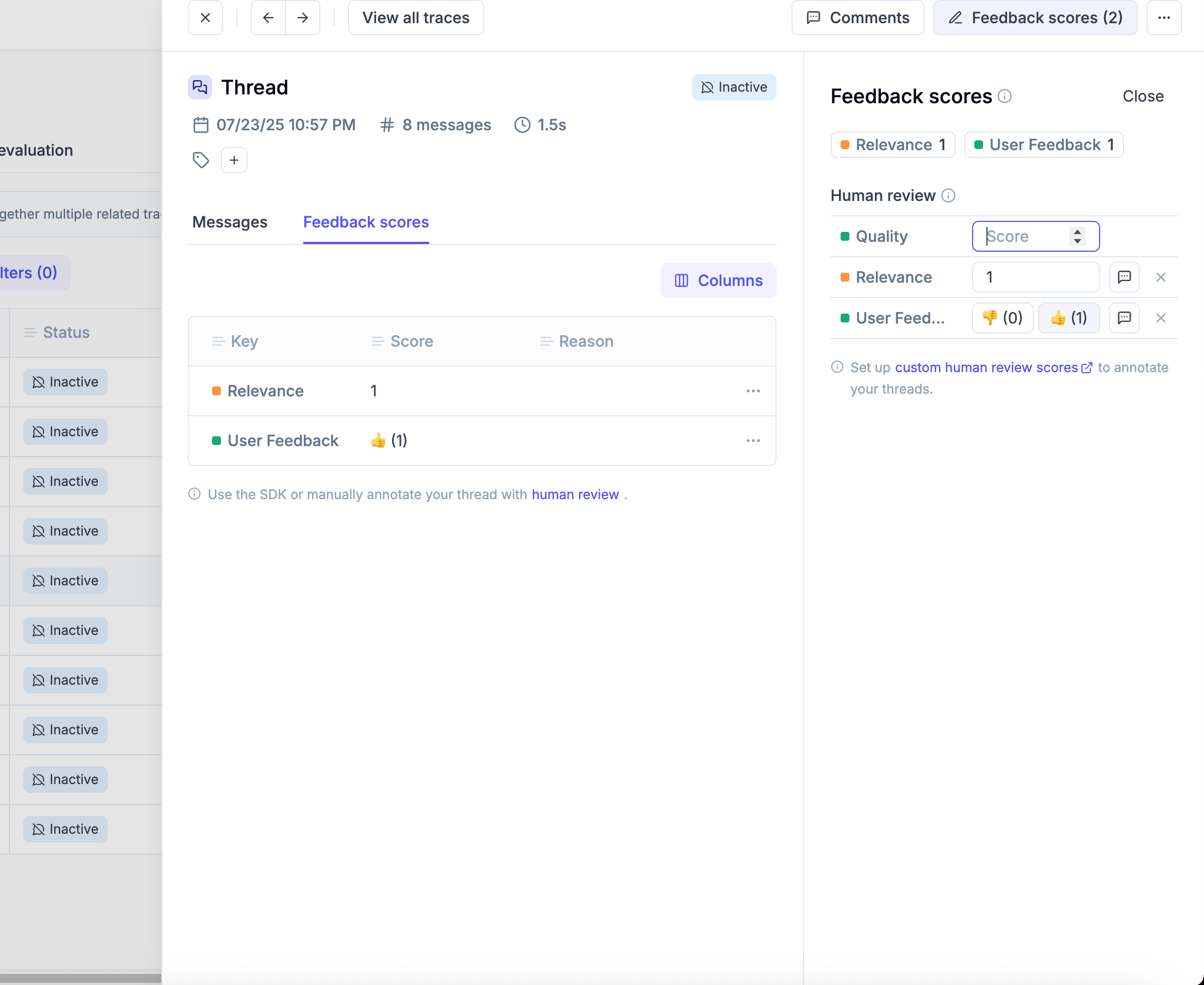1204x985 pixels.
Task: Go to previous thread arrow
Action: pos(268,18)
